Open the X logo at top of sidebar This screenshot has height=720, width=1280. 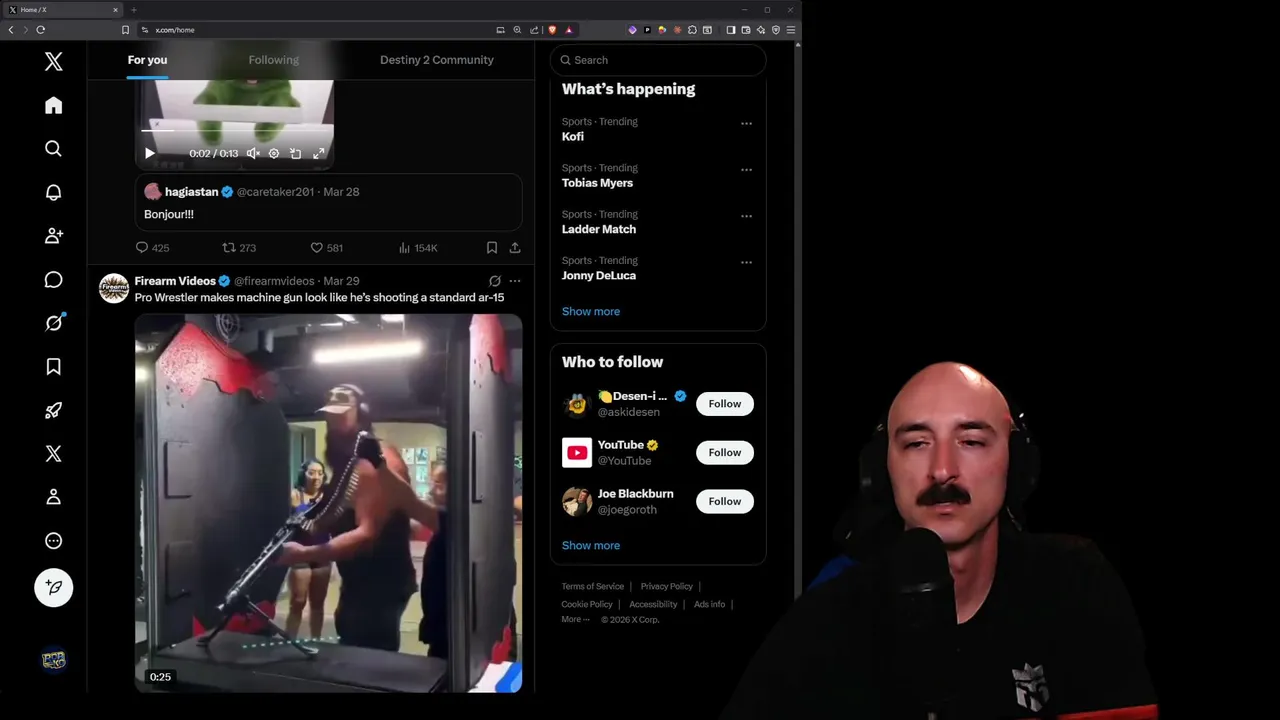pyautogui.click(x=54, y=62)
